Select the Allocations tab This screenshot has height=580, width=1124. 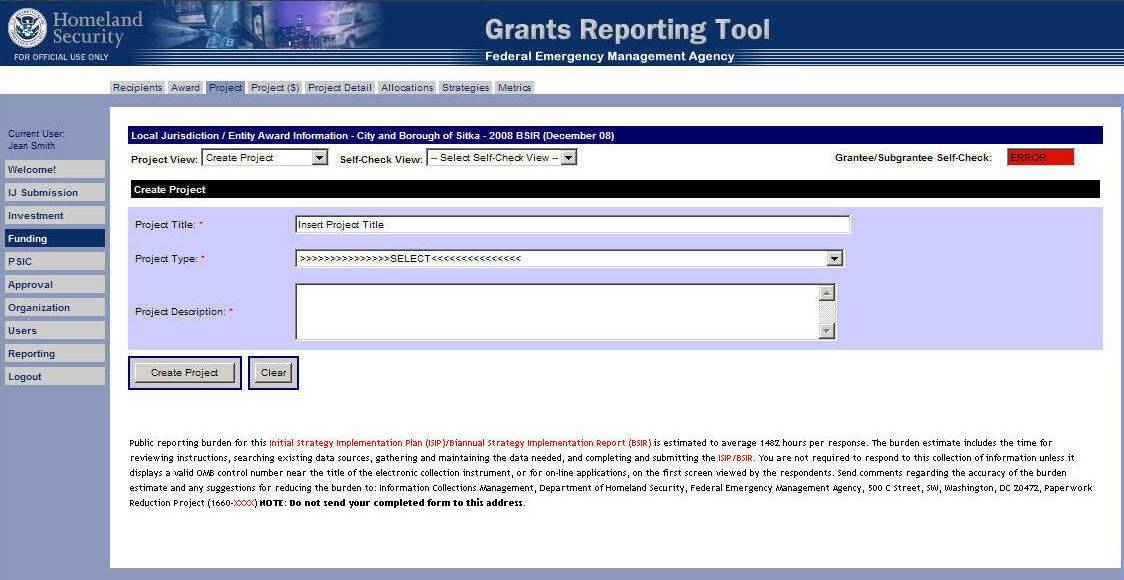click(407, 88)
